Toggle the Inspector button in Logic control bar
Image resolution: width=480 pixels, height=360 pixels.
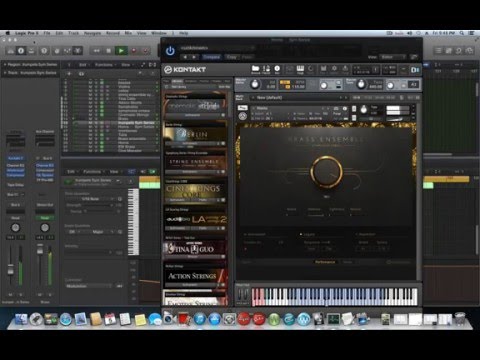[21, 51]
